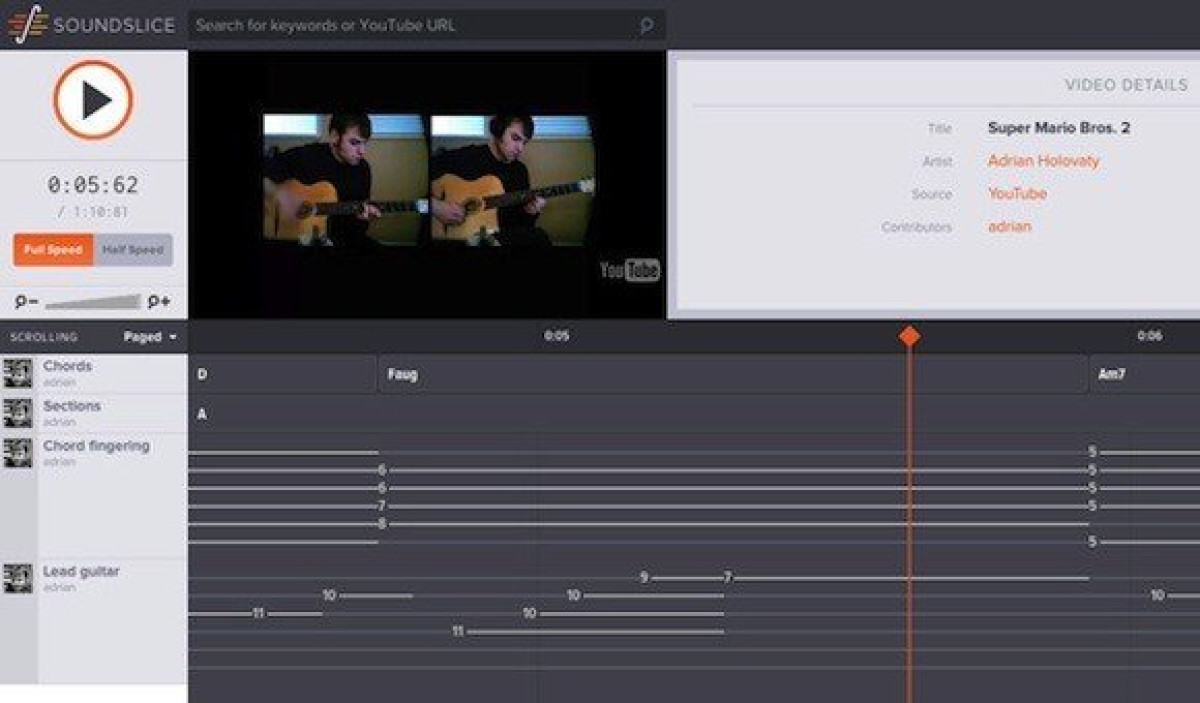Click the zoom in magnifier icon
The width and height of the screenshot is (1200, 703).
(159, 301)
